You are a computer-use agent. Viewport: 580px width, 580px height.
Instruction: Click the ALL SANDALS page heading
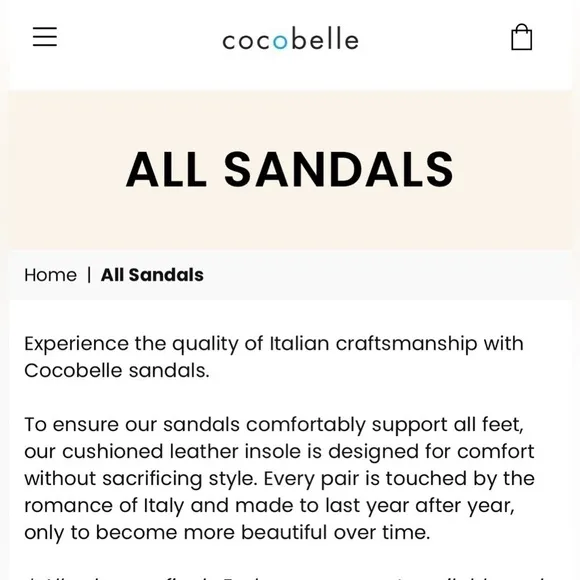pyautogui.click(x=290, y=170)
